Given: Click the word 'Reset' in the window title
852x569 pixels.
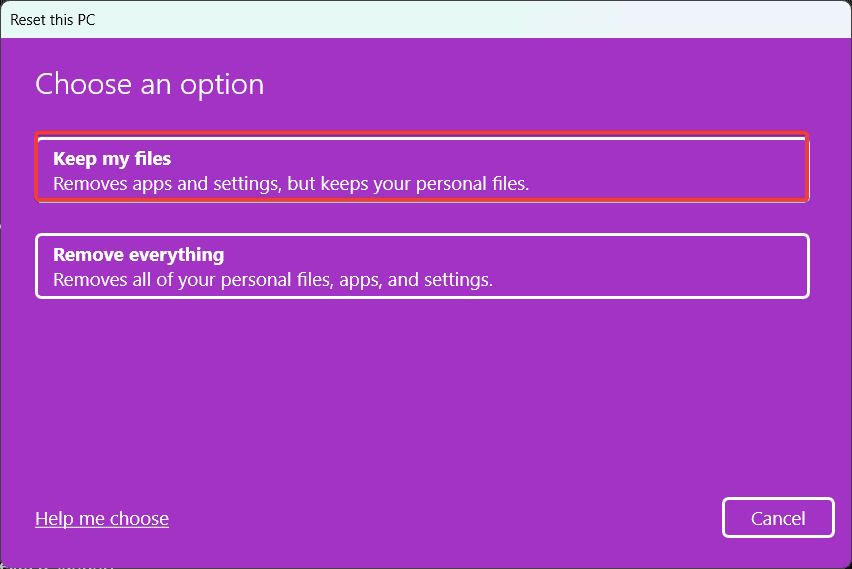Looking at the screenshot, I should 29,19.
